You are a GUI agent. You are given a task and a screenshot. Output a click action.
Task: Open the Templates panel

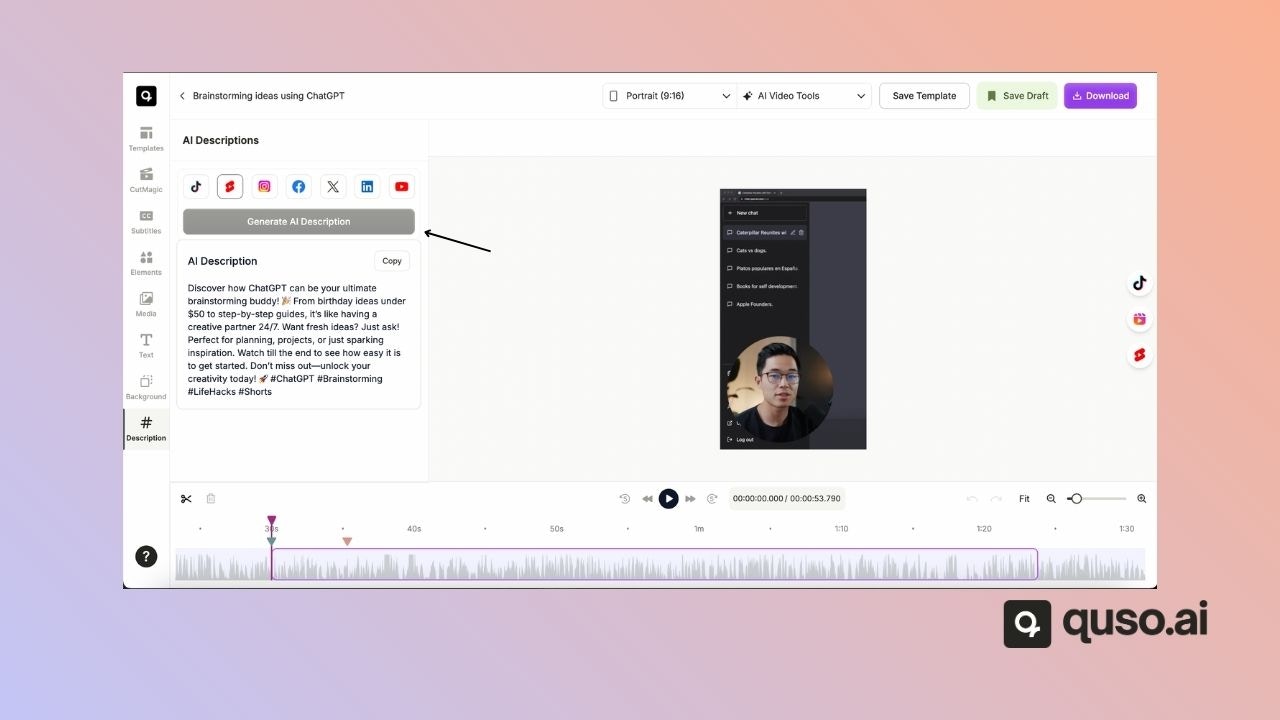pyautogui.click(x=146, y=139)
